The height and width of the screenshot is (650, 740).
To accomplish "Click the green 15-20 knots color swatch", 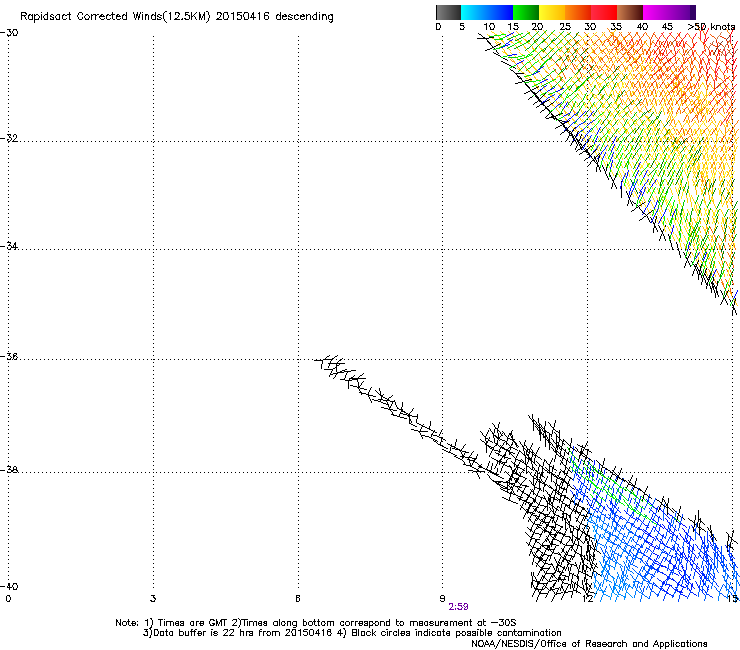I will pos(526,12).
